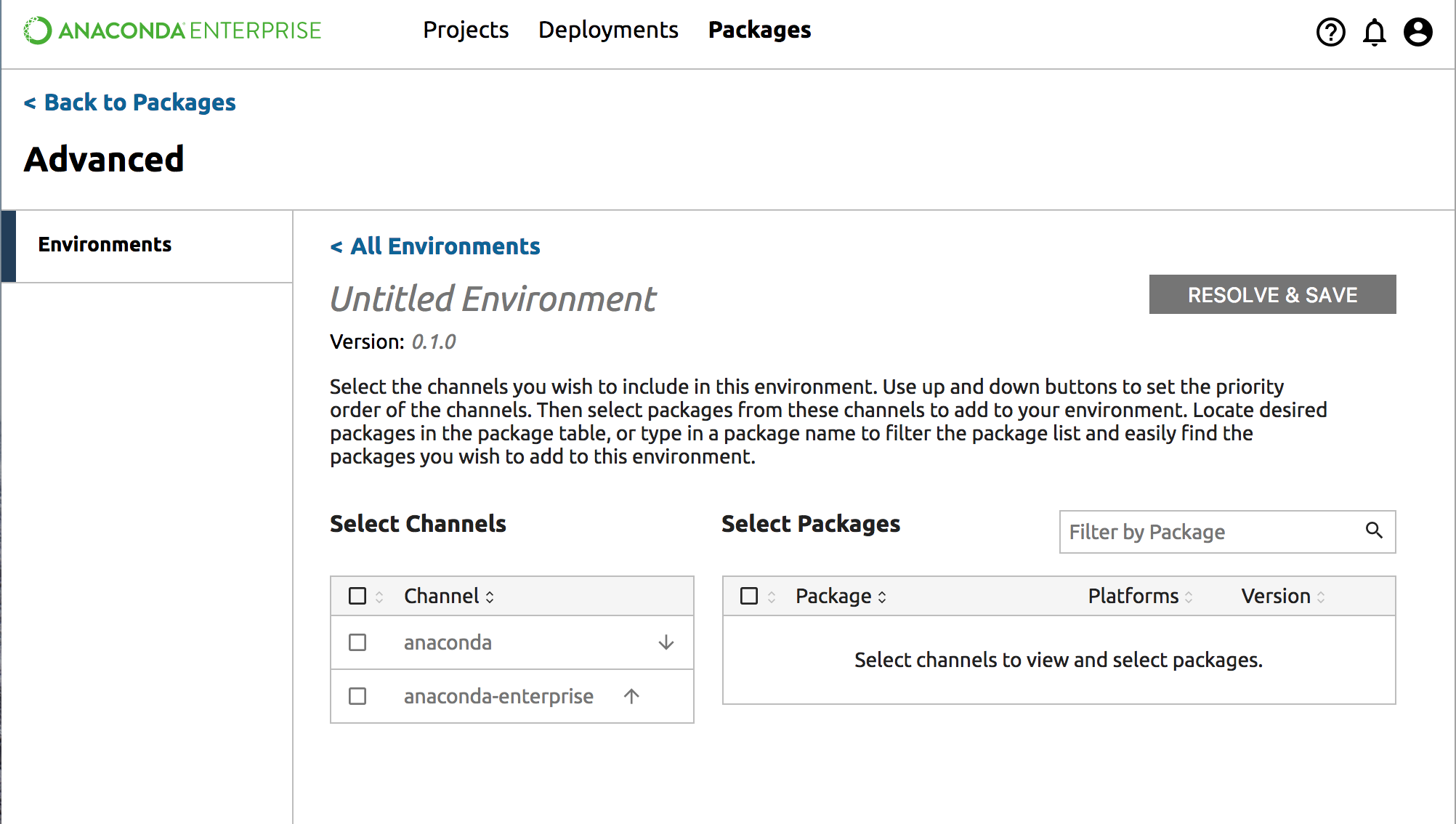Open the user account profile icon
This screenshot has width=1456, height=824.
(x=1417, y=32)
